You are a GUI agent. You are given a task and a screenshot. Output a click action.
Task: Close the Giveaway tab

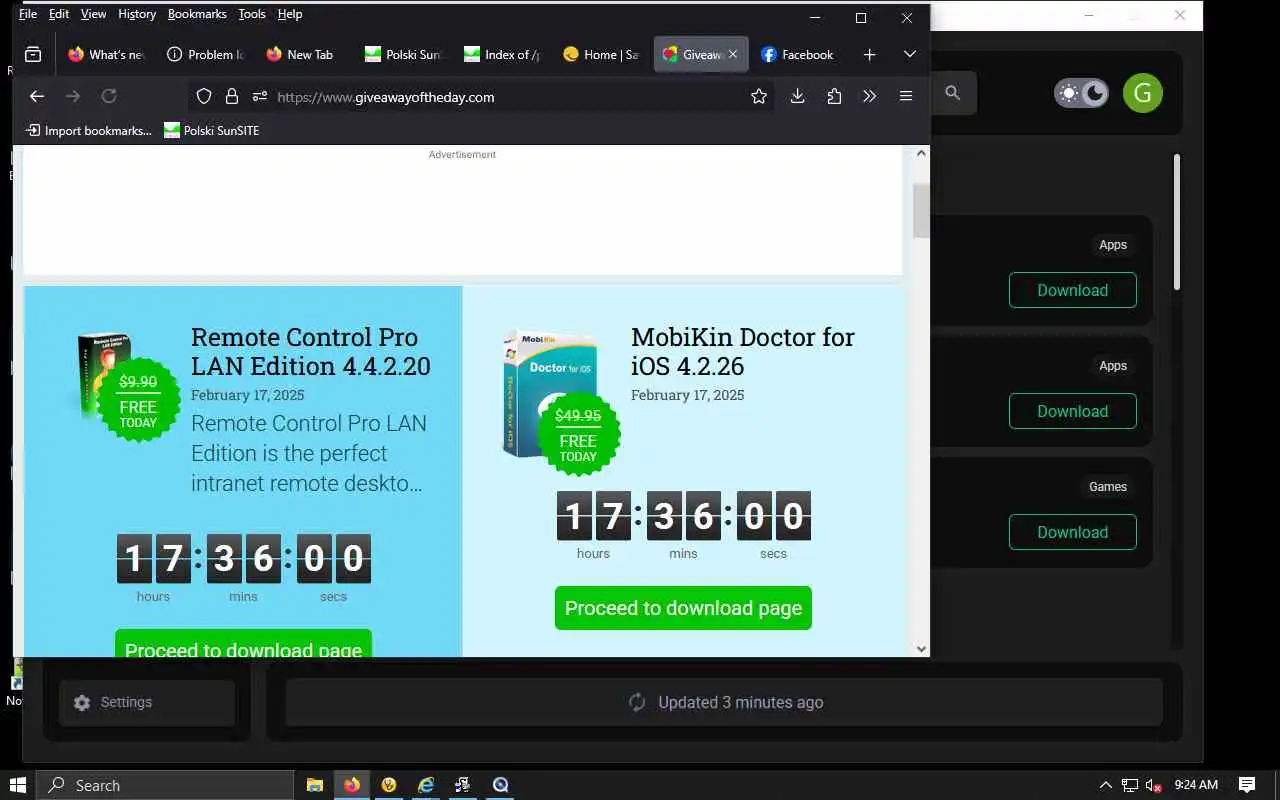(x=733, y=55)
